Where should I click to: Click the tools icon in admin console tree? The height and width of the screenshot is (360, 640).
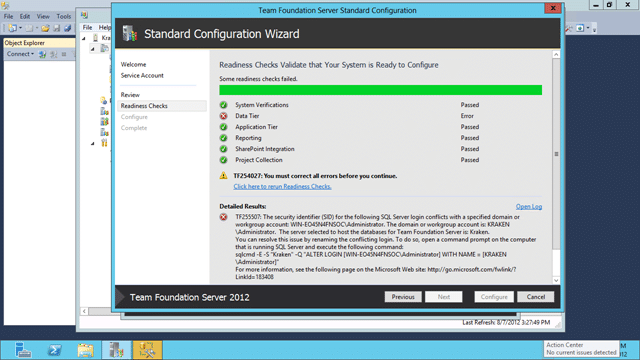[x=104, y=143]
